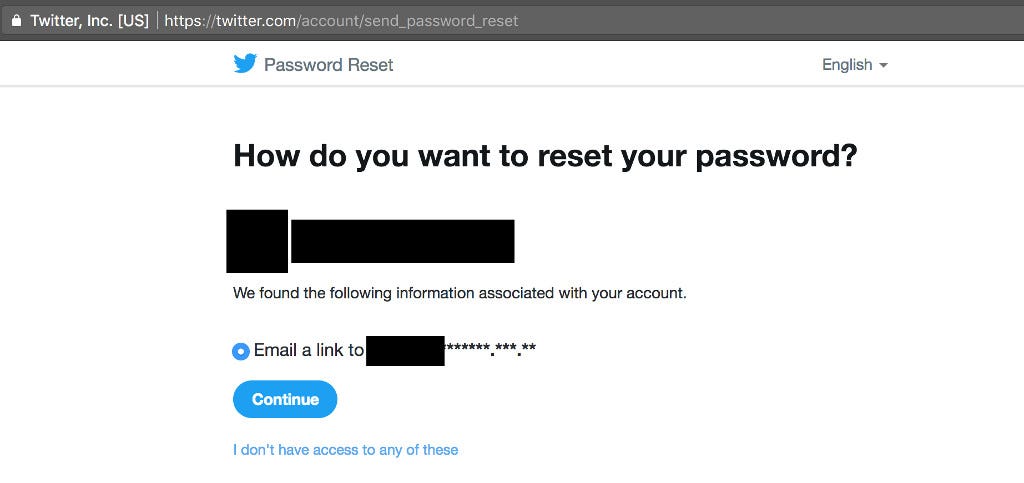Click the "We found the following information" text
Screen dimensions: 1024x483
[x=460, y=293]
